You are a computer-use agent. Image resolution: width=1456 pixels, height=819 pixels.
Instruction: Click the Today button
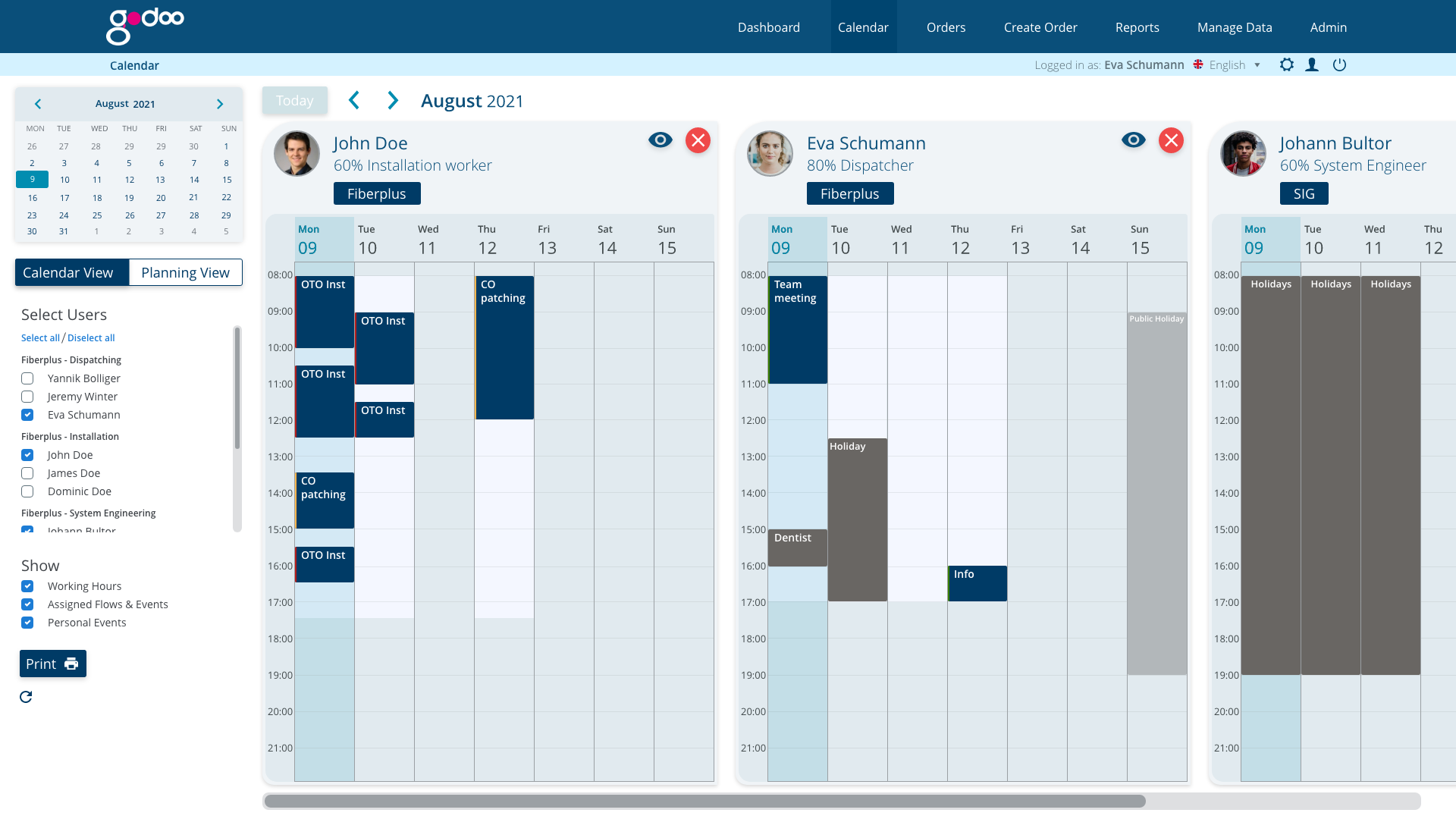(x=295, y=100)
